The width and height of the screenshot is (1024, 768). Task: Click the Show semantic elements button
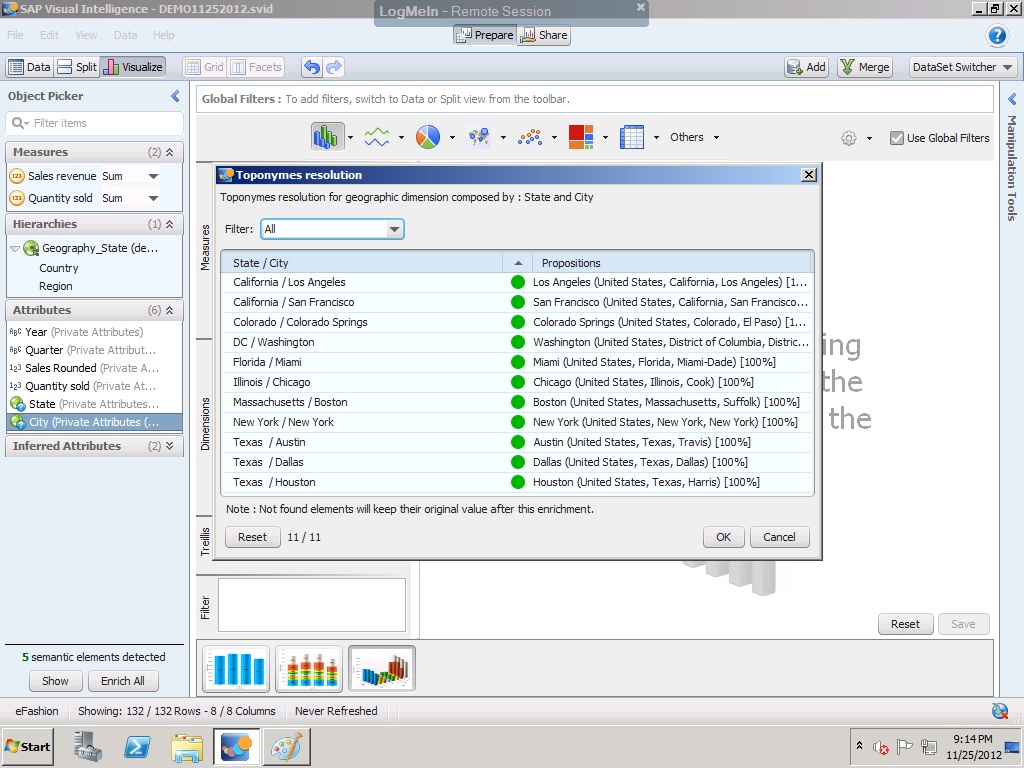click(55, 681)
